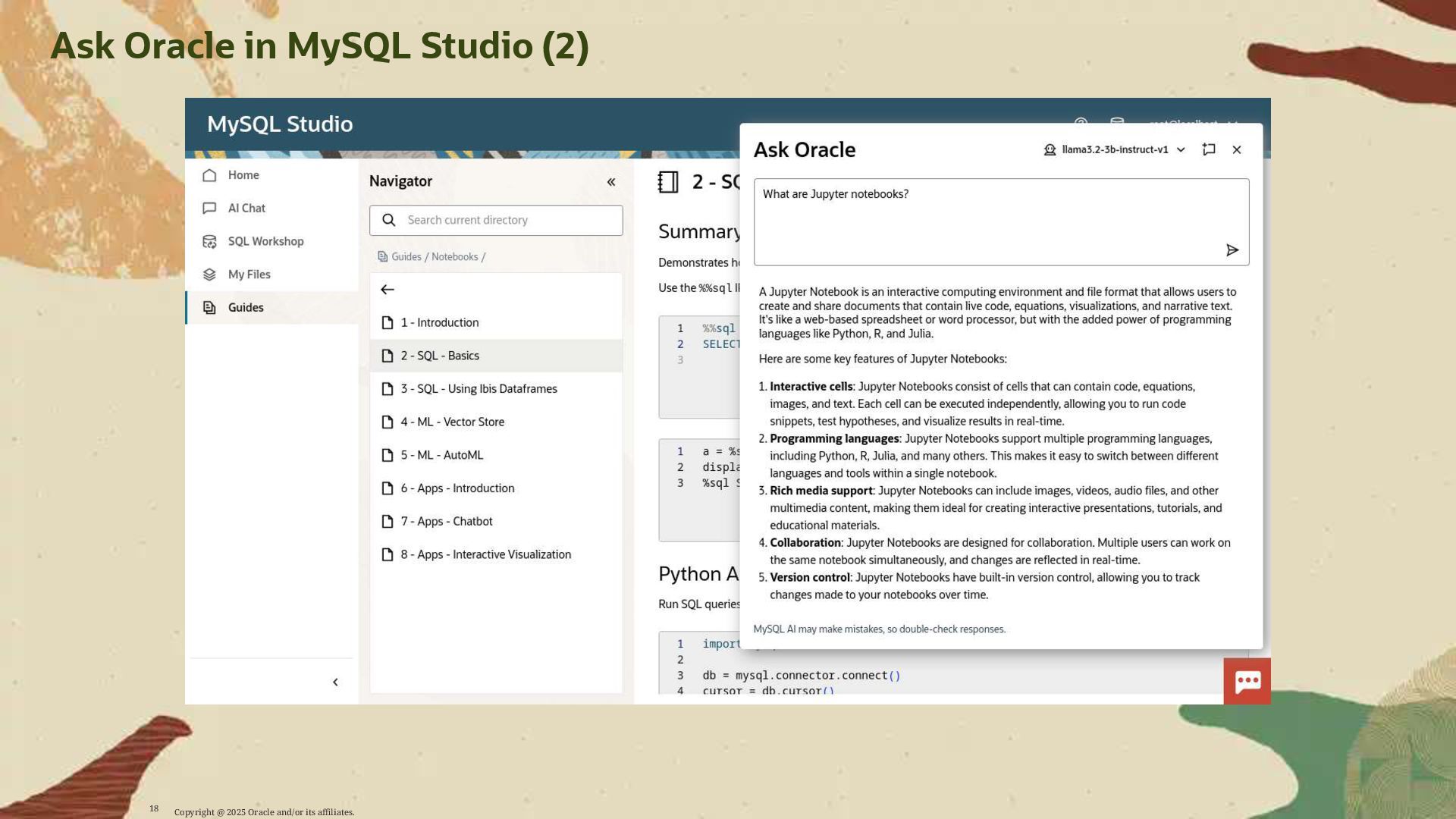This screenshot has width=1456, height=819.
Task: Open My Files in the sidebar
Action: pos(249,275)
